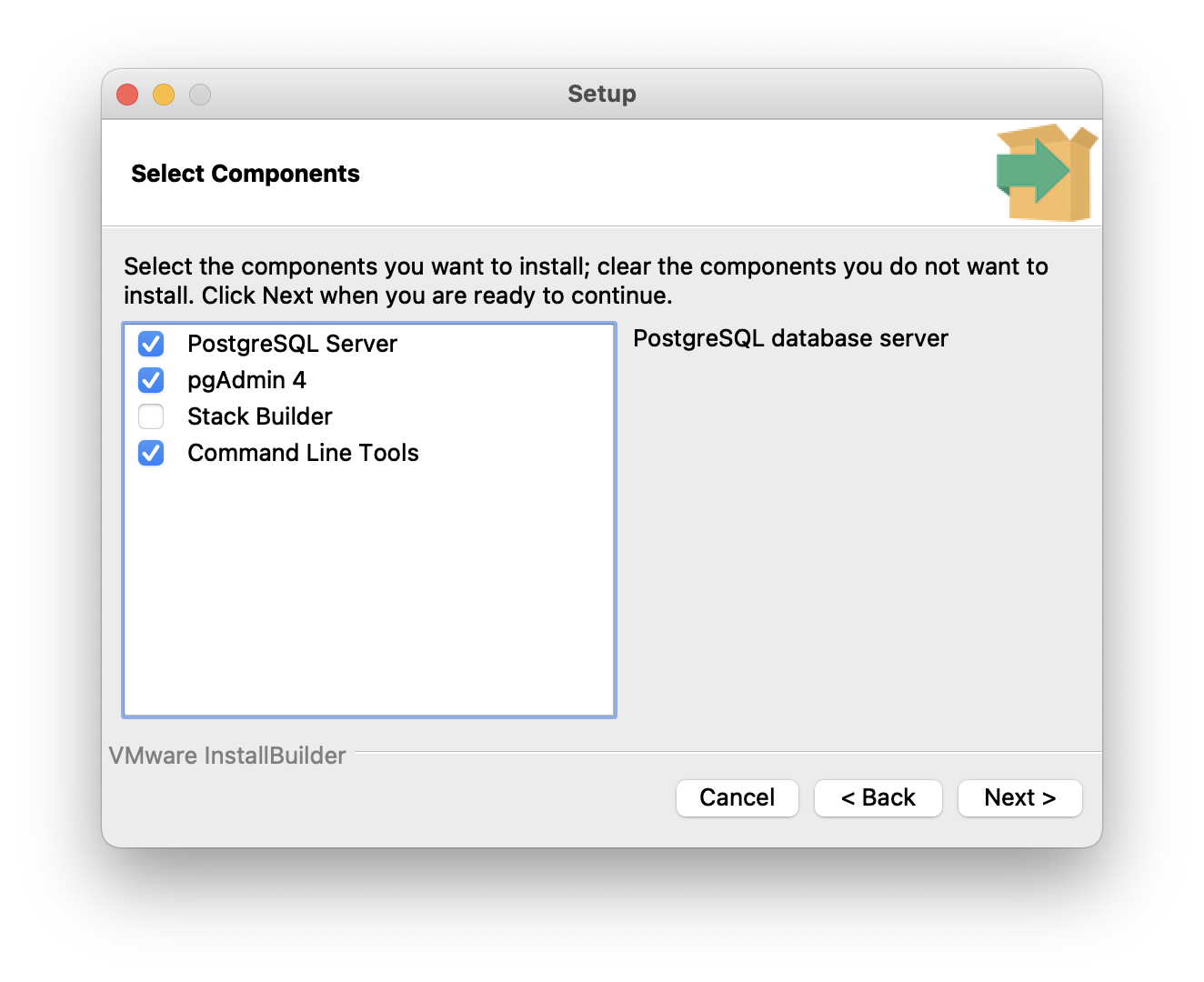Select the pgAdmin 4 list entry
Image resolution: width=1204 pixels, height=982 pixels.
246,380
